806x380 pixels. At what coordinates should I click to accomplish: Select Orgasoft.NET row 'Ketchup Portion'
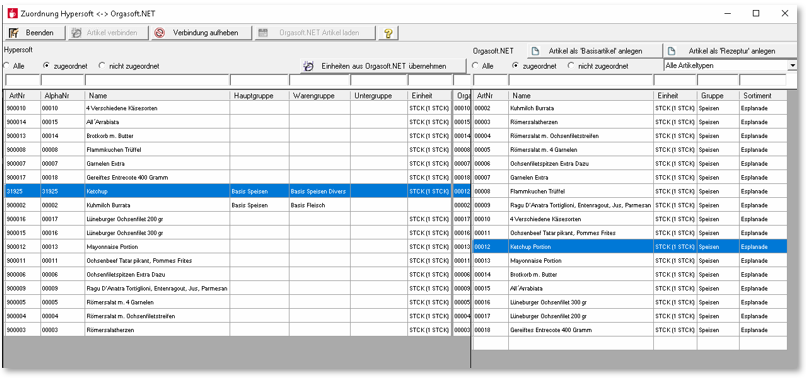pos(630,247)
